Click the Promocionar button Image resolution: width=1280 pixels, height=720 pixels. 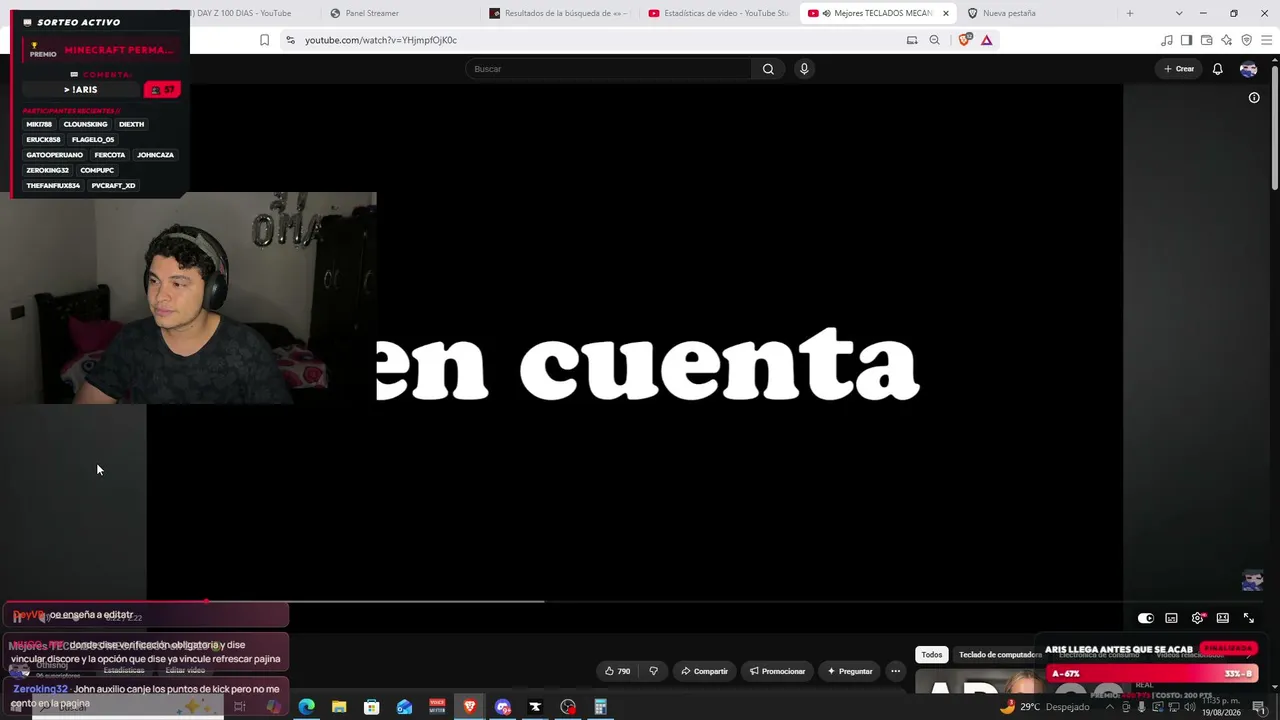tap(778, 671)
